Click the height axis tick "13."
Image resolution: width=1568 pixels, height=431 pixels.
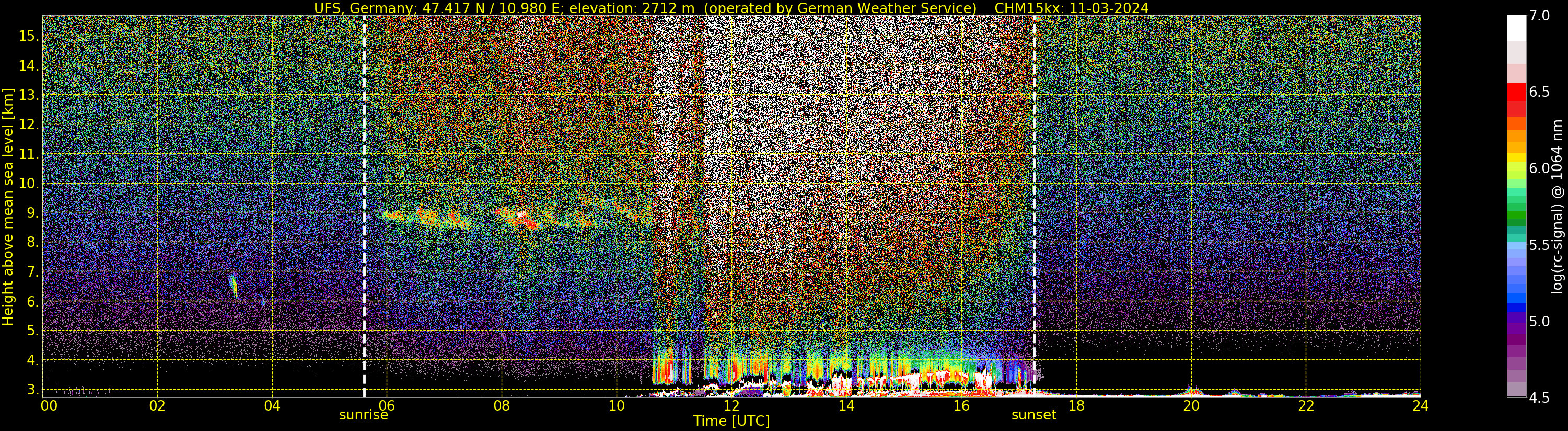click(x=29, y=95)
